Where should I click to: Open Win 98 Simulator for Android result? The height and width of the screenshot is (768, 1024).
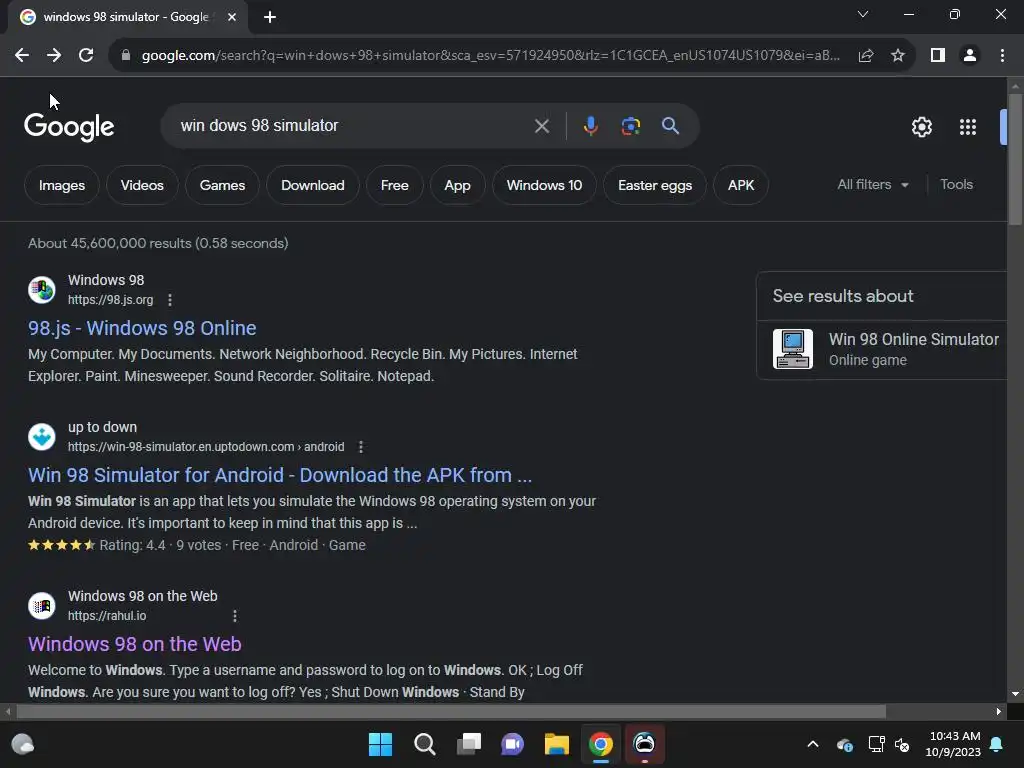[x=280, y=475]
